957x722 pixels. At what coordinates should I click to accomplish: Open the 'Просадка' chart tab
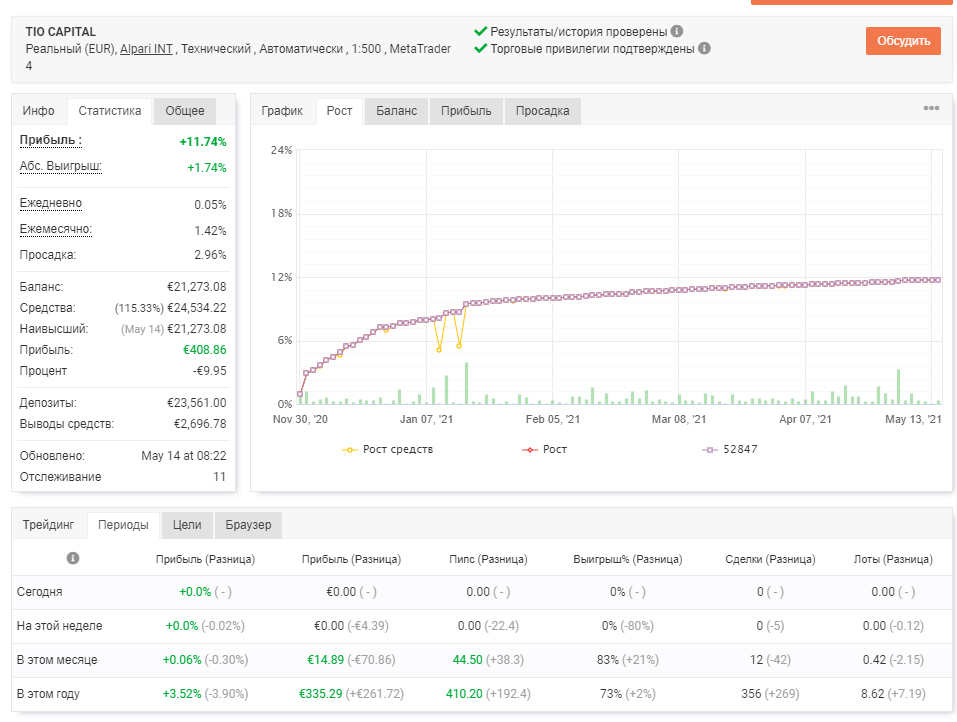click(x=543, y=111)
